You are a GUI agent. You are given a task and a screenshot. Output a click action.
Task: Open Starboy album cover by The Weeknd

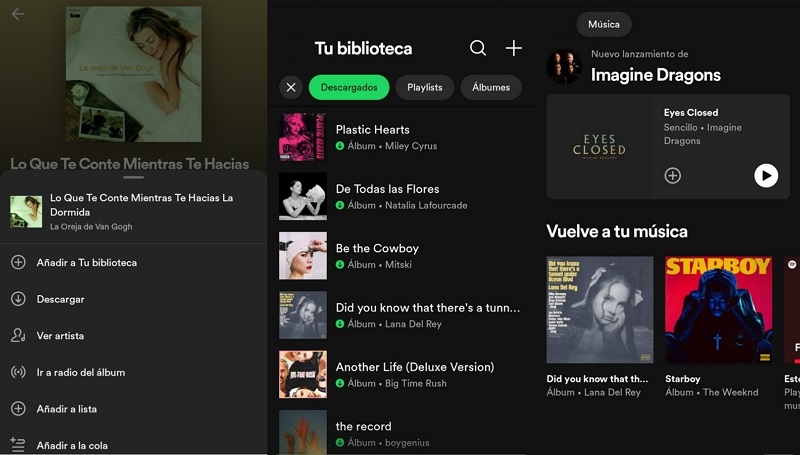[x=718, y=310]
